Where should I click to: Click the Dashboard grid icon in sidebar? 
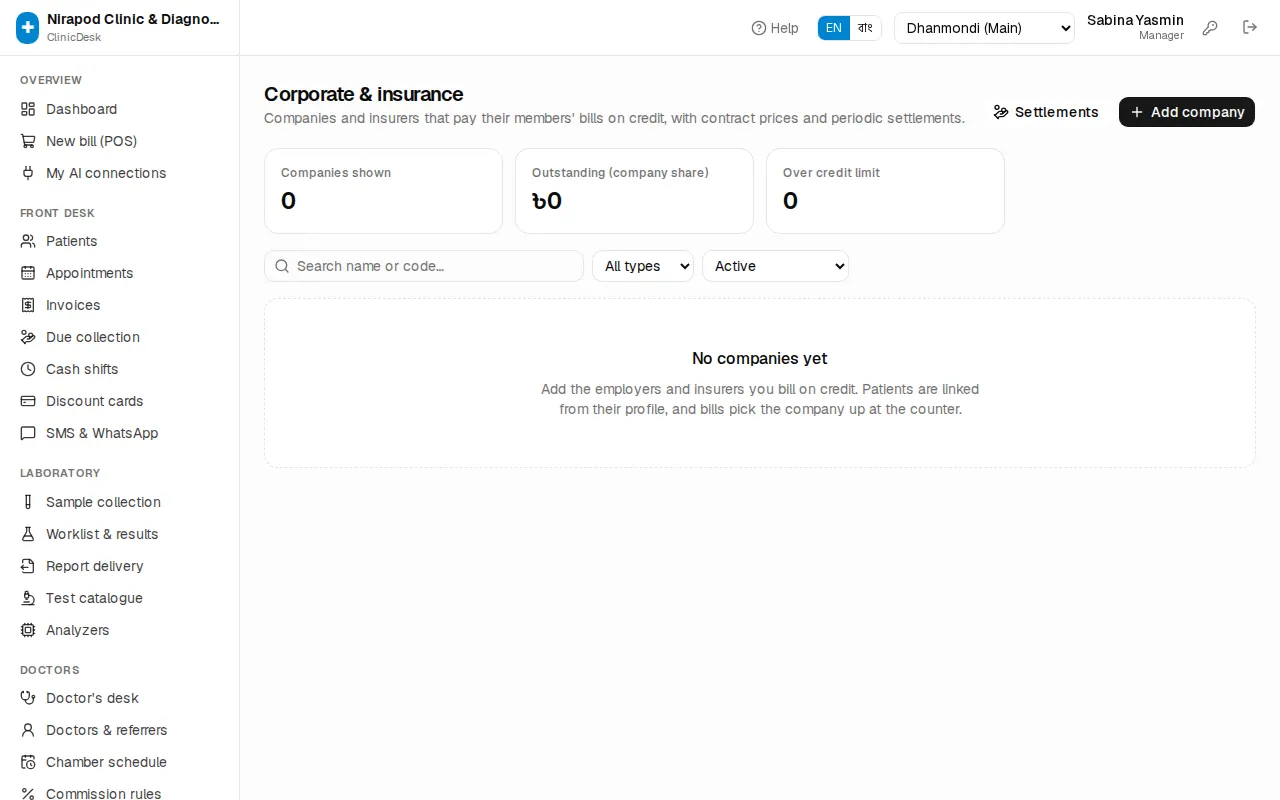point(28,109)
